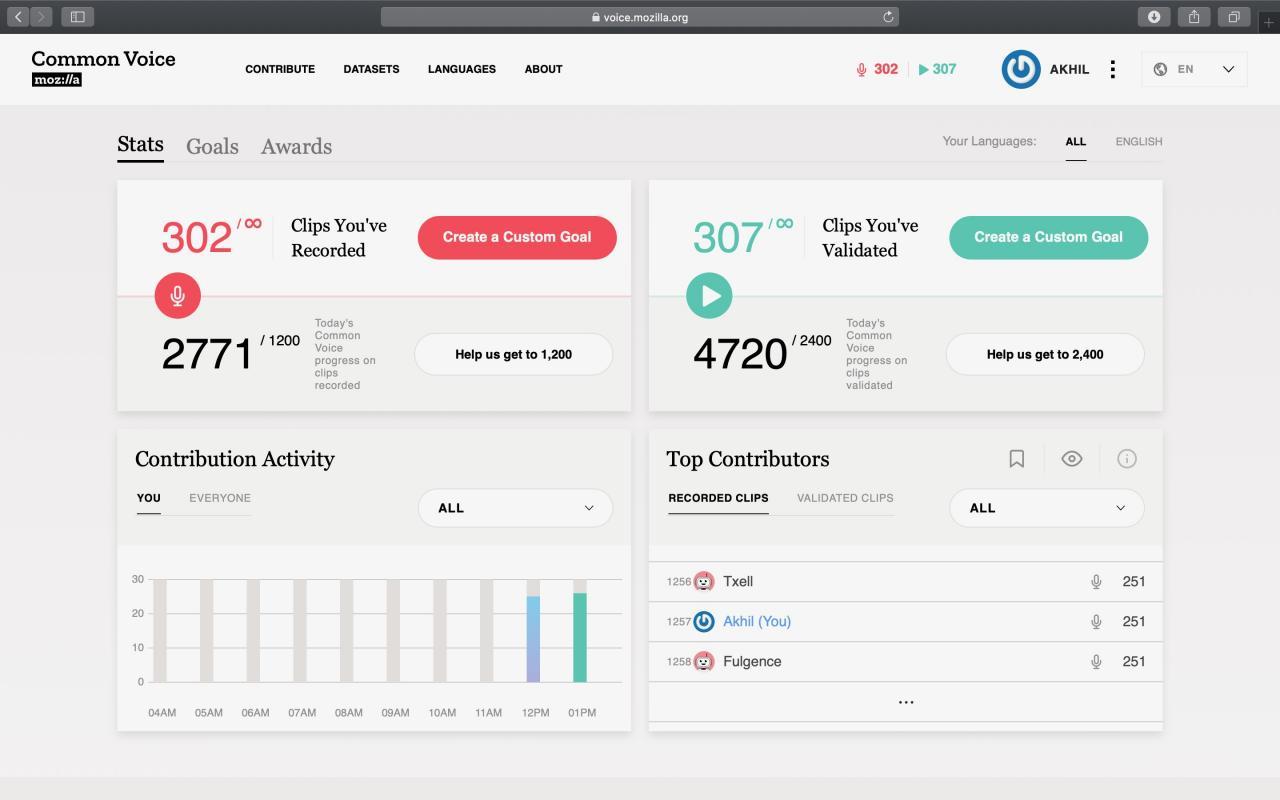Toggle the Safari sidebar button

tap(77, 16)
